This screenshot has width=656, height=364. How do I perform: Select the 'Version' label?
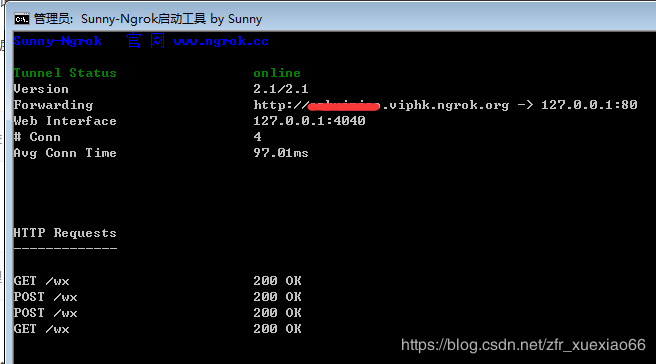coord(41,89)
